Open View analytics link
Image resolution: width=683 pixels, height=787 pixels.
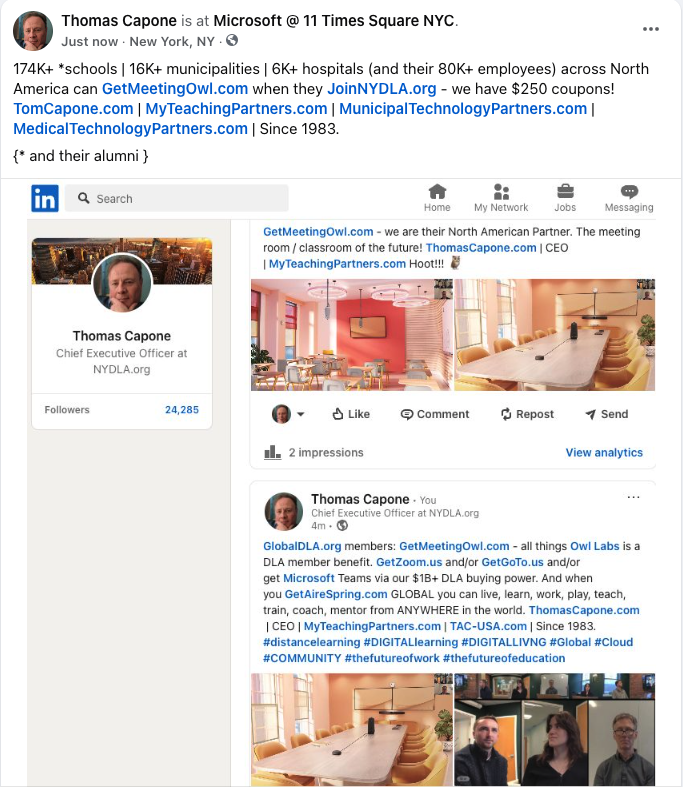604,453
